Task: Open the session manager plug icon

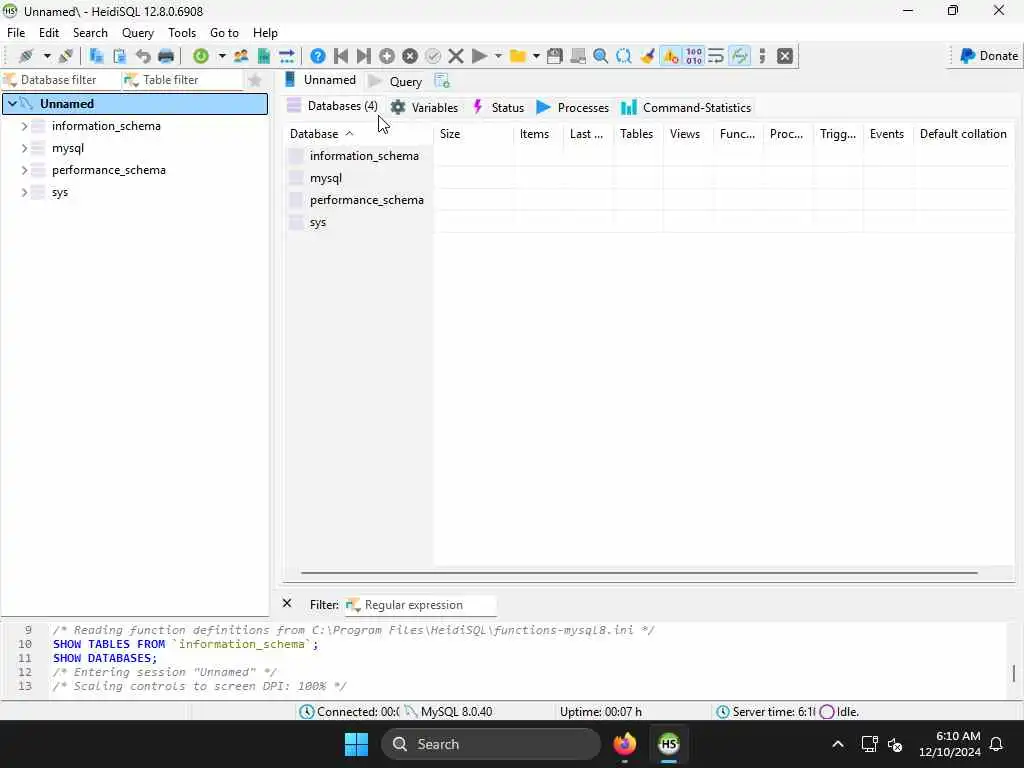Action: 26,56
